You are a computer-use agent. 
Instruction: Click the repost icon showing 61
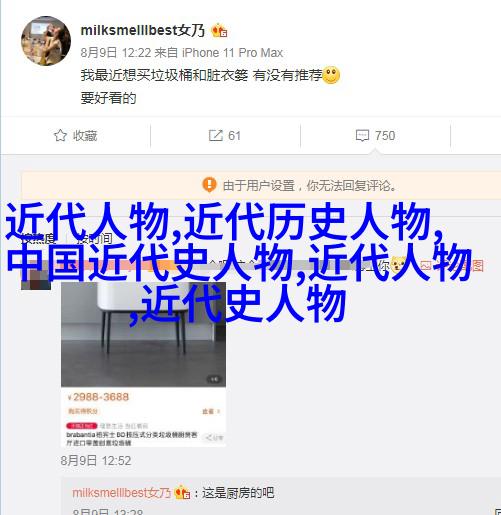pos(216,135)
